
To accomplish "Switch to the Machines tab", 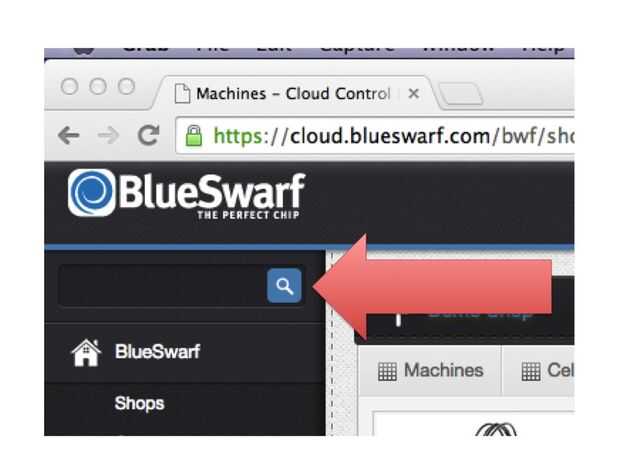I will pos(431,371).
